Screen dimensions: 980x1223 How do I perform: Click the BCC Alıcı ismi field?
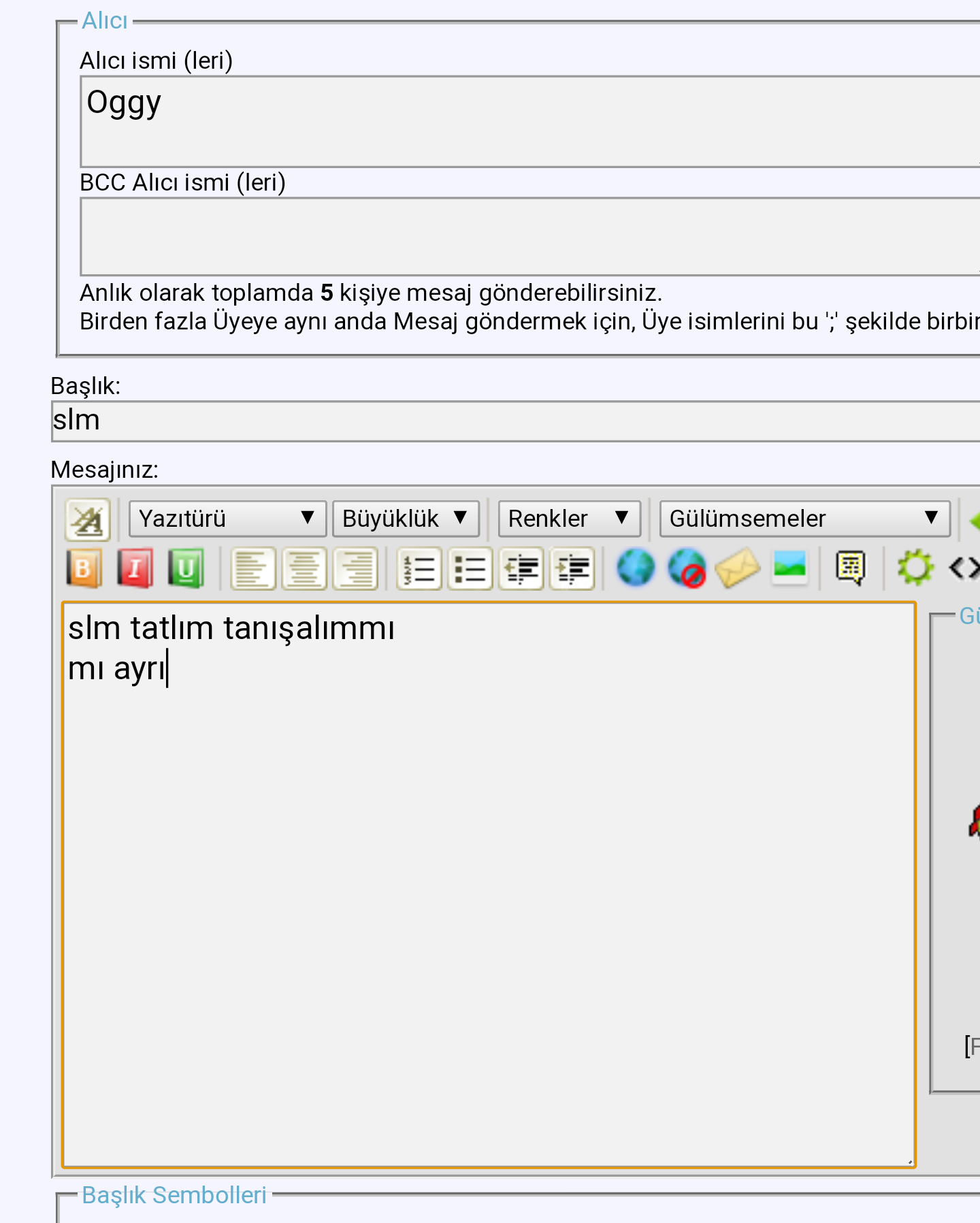point(530,237)
